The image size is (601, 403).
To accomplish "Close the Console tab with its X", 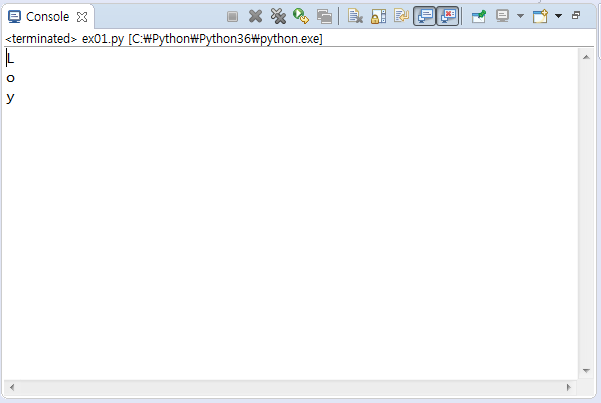I will pos(82,17).
